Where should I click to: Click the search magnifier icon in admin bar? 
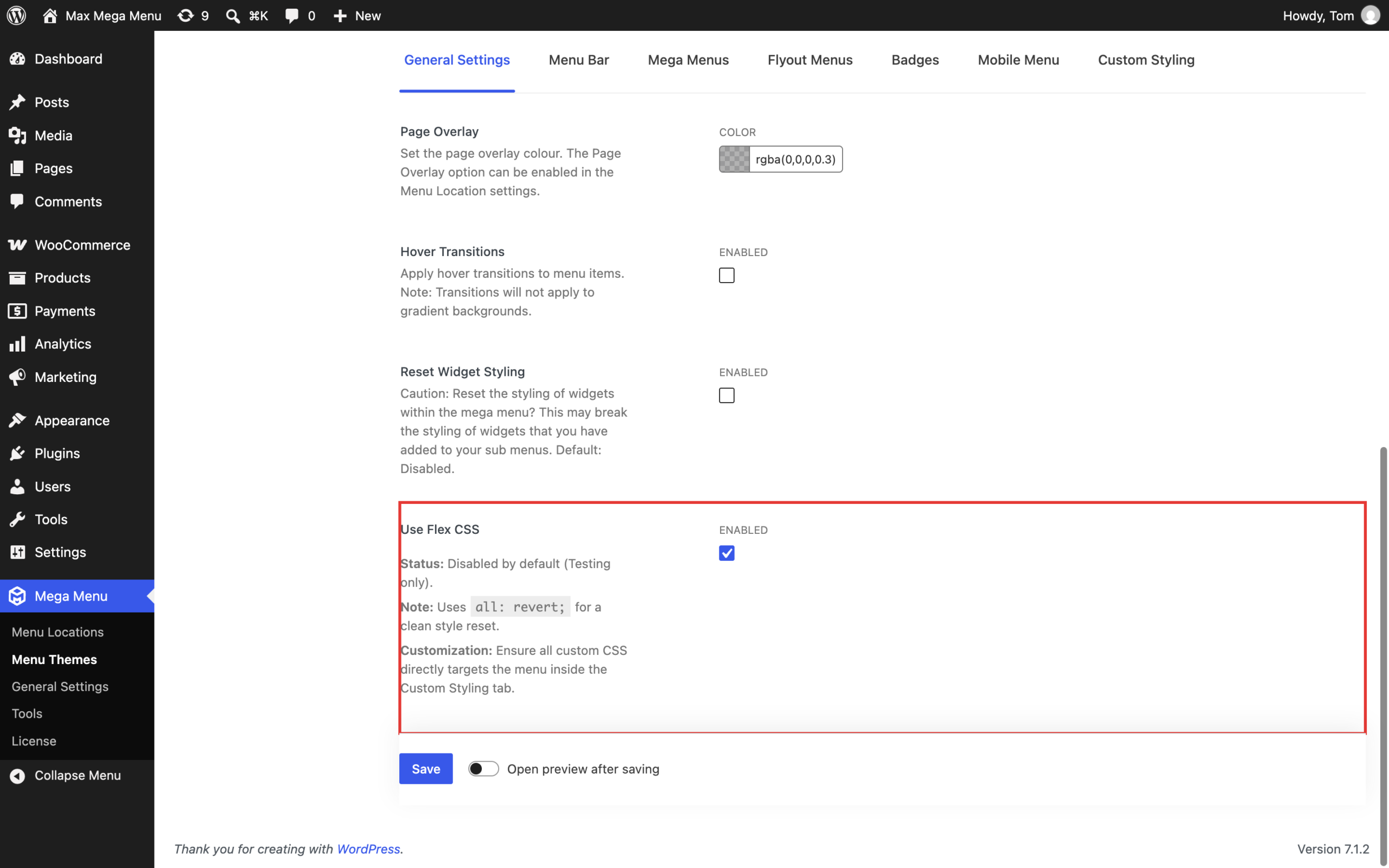tap(232, 16)
